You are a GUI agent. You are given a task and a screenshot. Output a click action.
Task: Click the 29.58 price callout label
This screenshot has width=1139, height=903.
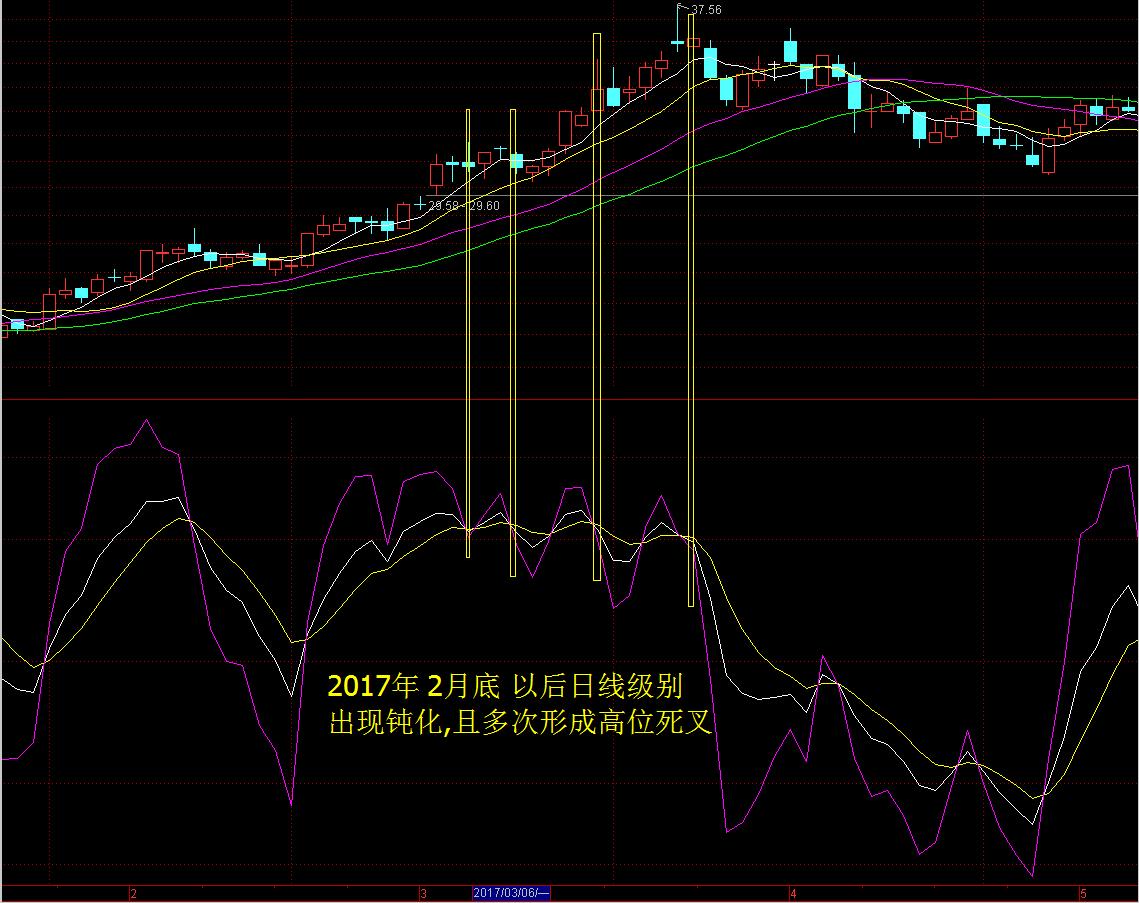coord(443,203)
